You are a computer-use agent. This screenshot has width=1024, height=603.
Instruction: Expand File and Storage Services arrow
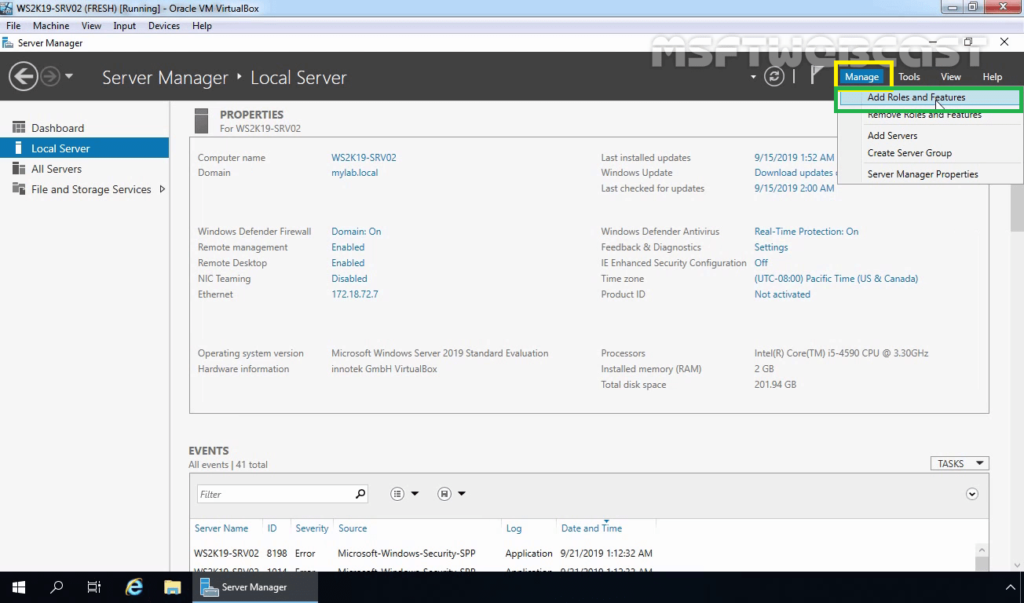[162, 189]
